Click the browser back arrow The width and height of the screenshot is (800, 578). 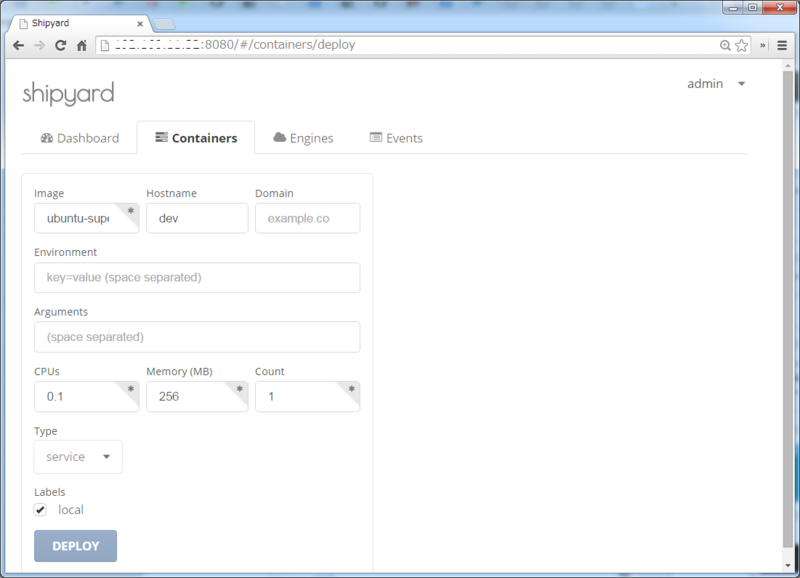(x=17, y=44)
